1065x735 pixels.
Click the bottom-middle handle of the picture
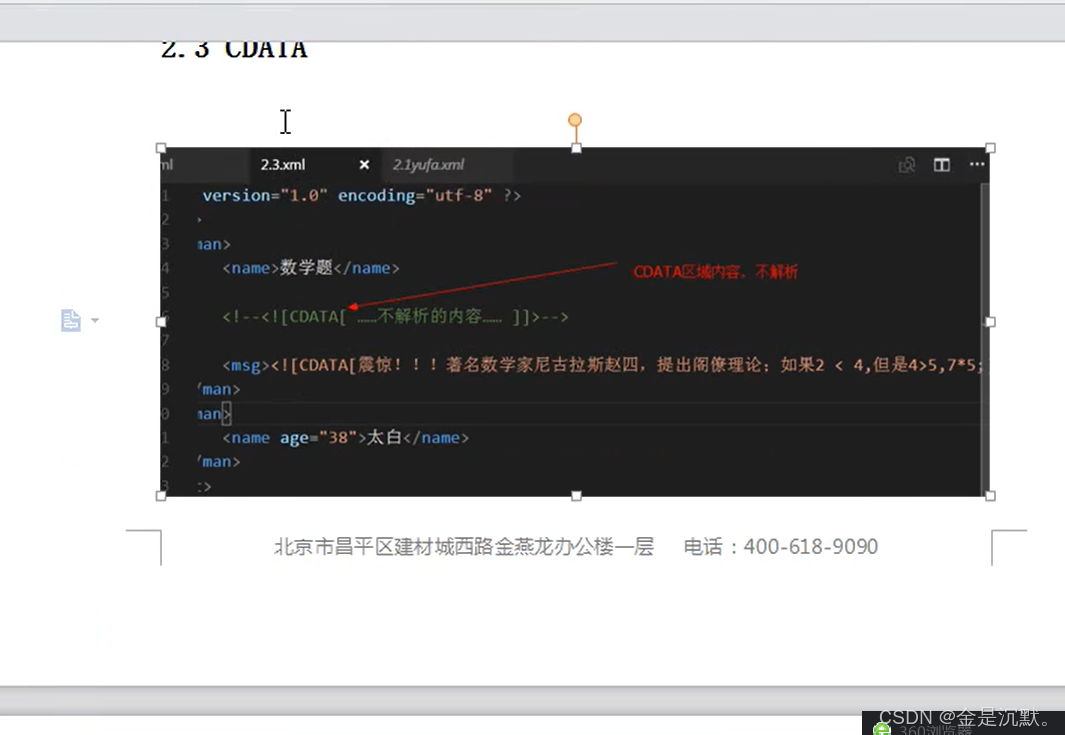click(576, 496)
